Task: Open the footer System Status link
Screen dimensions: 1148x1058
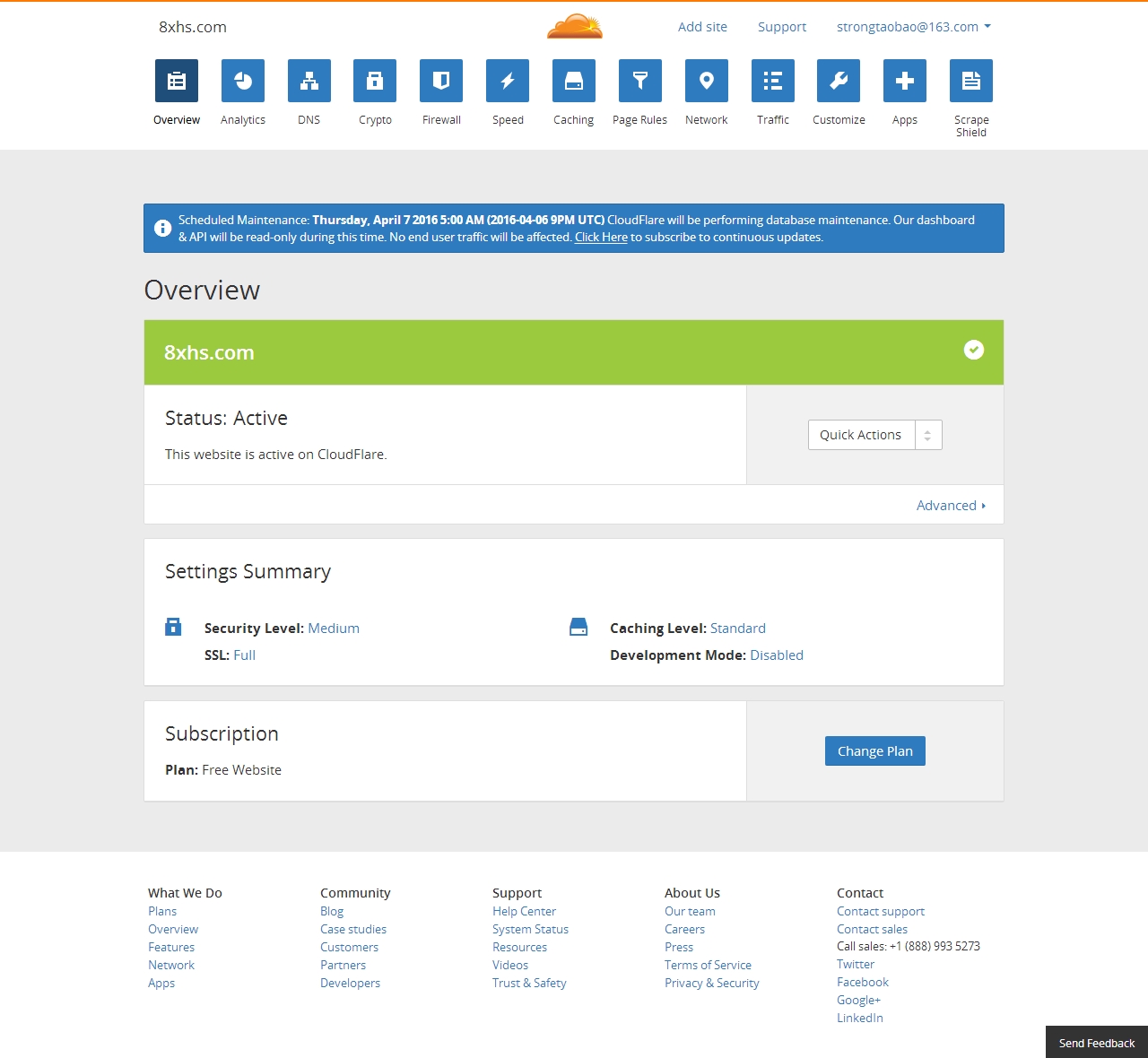Action: pyautogui.click(x=531, y=929)
